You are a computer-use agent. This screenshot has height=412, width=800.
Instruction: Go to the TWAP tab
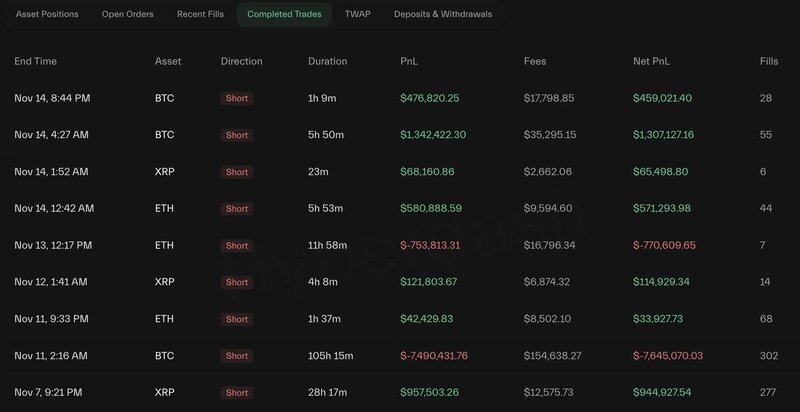pyautogui.click(x=357, y=15)
